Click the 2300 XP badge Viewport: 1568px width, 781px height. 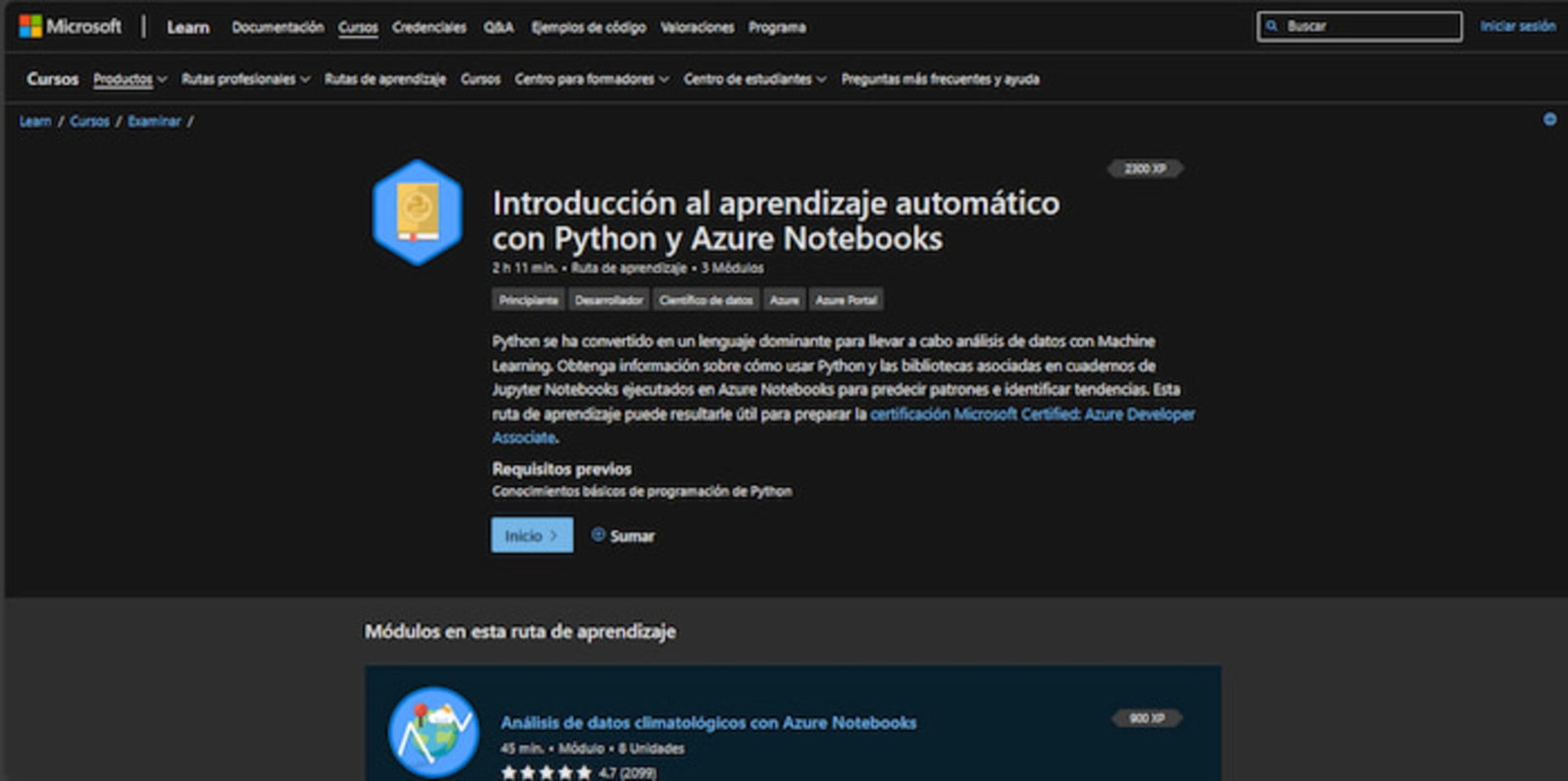[x=1145, y=169]
